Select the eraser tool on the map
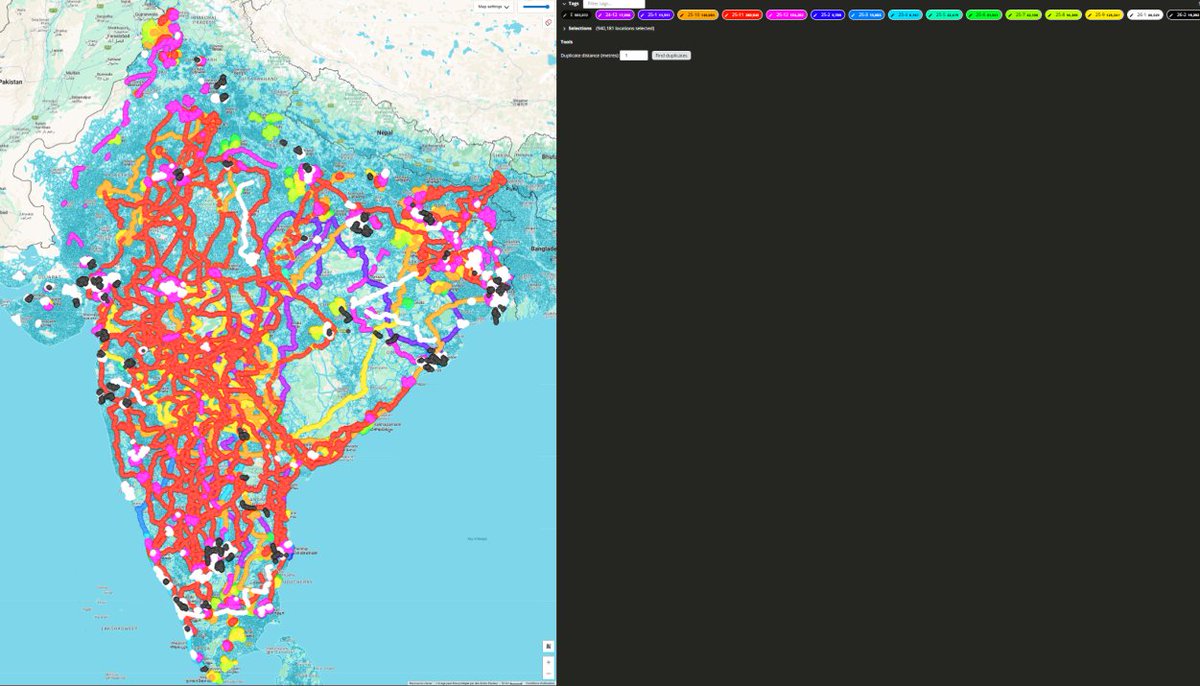This screenshot has height=686, width=1200. 548,22
